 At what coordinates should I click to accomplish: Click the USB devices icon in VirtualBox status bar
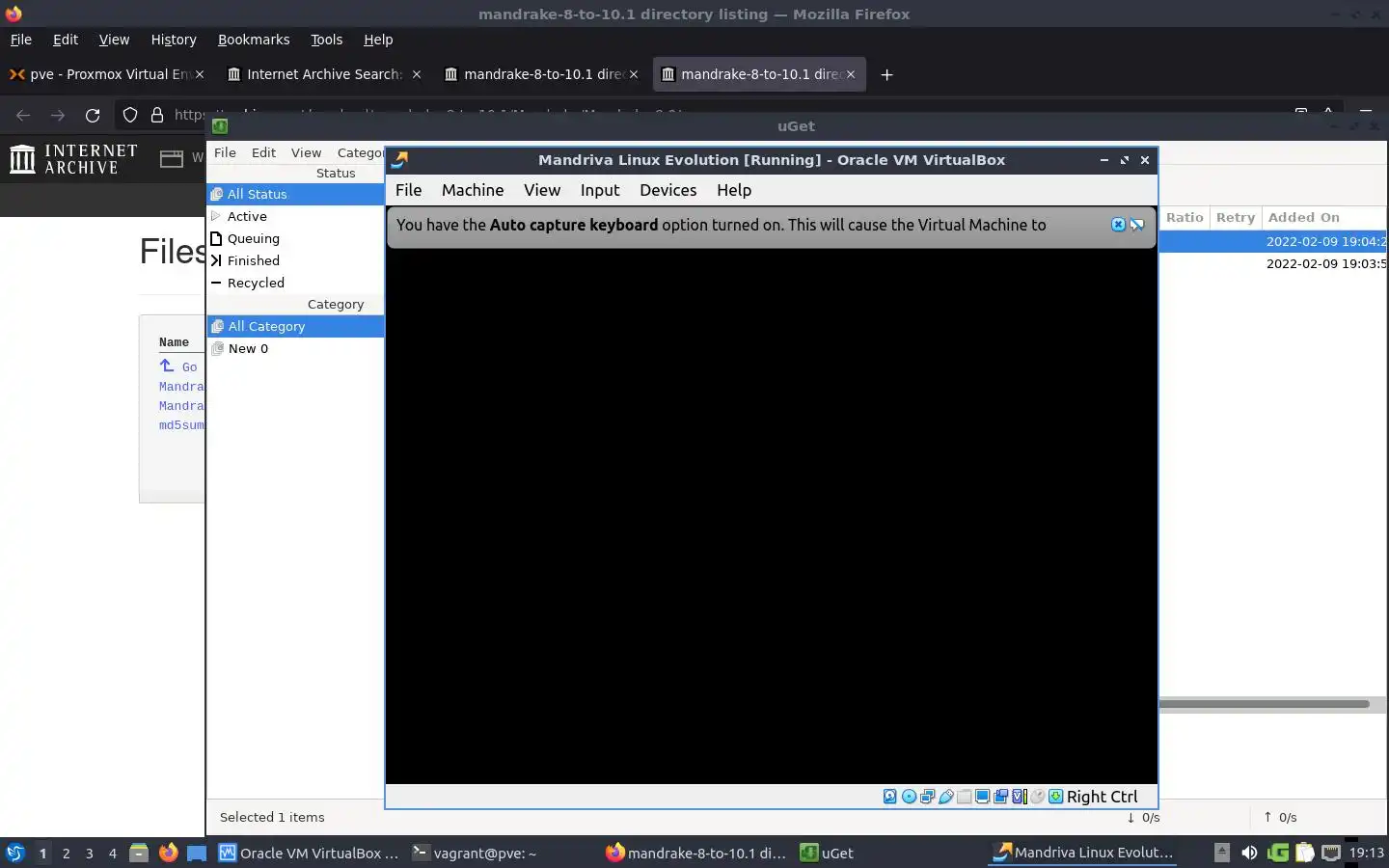[946, 797]
